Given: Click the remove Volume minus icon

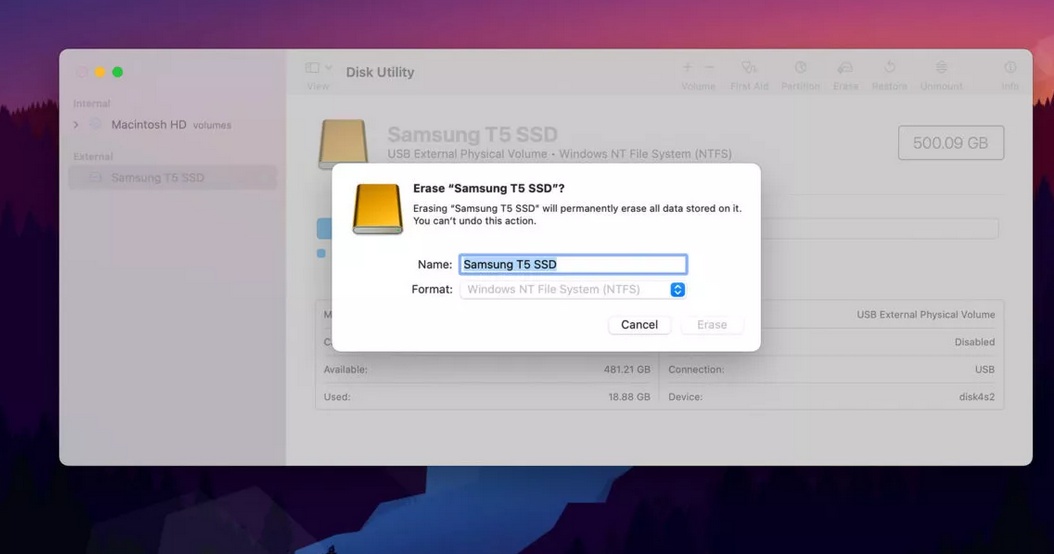Looking at the screenshot, I should pyautogui.click(x=709, y=67).
